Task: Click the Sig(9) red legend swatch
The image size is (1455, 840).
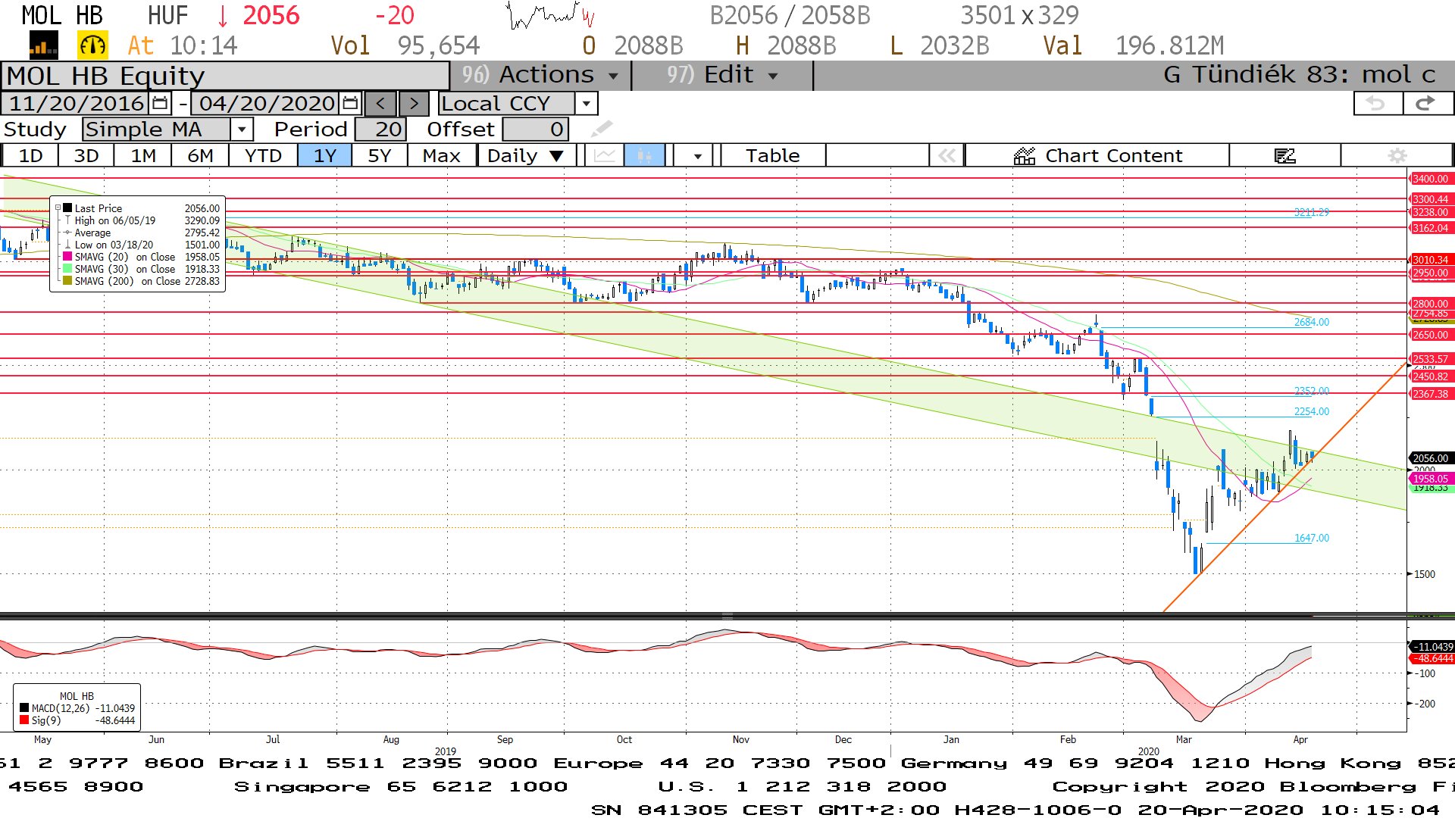Action: pos(24,720)
